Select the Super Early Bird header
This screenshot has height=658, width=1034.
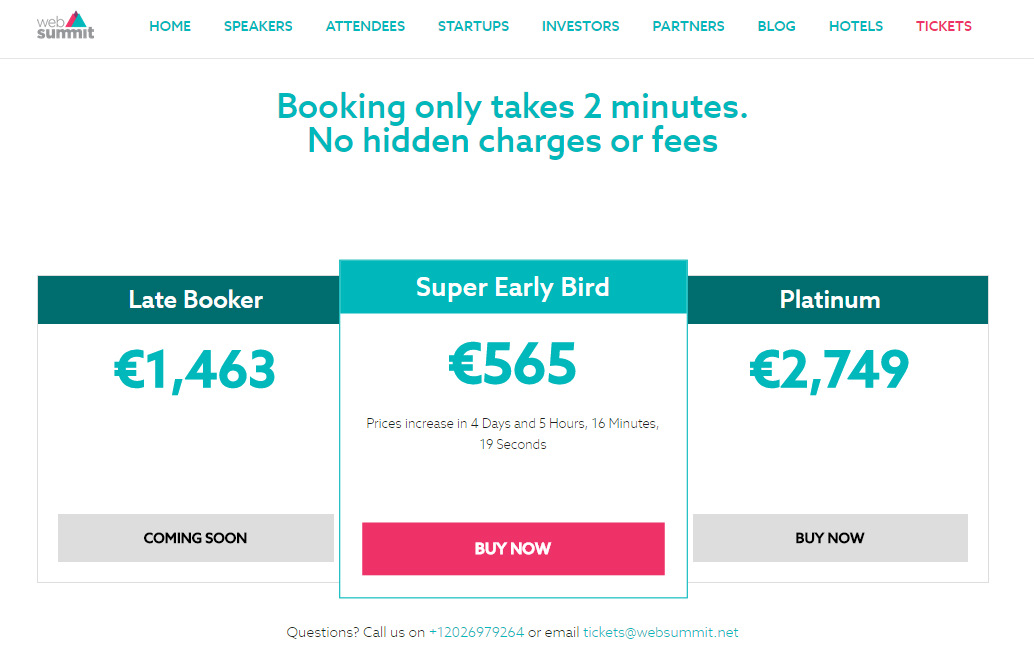pos(513,288)
